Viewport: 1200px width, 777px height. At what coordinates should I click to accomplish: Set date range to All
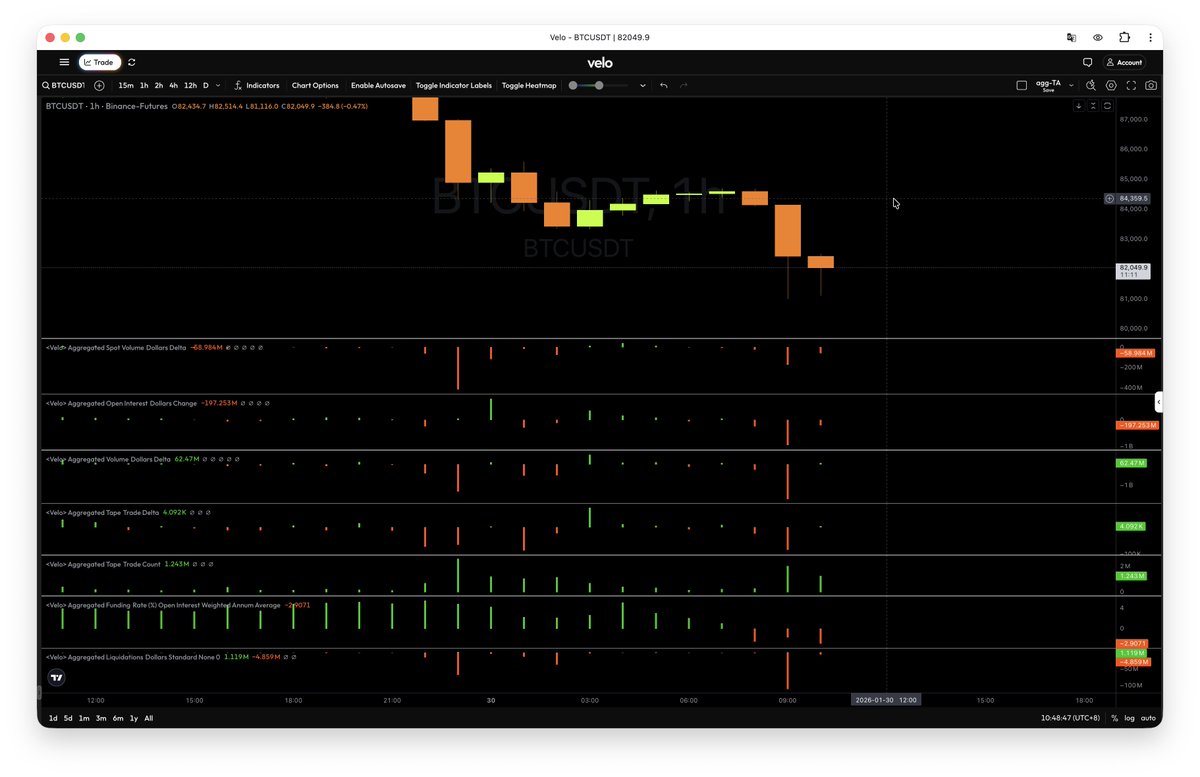pos(149,718)
